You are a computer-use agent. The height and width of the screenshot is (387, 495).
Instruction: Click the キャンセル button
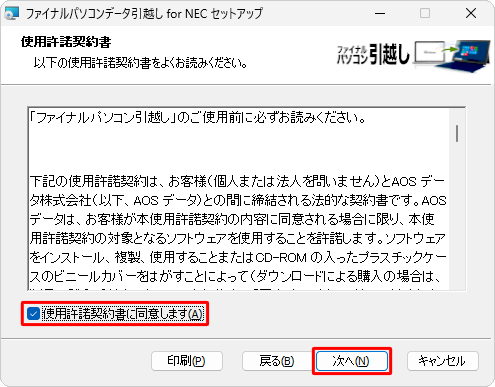coord(443,361)
